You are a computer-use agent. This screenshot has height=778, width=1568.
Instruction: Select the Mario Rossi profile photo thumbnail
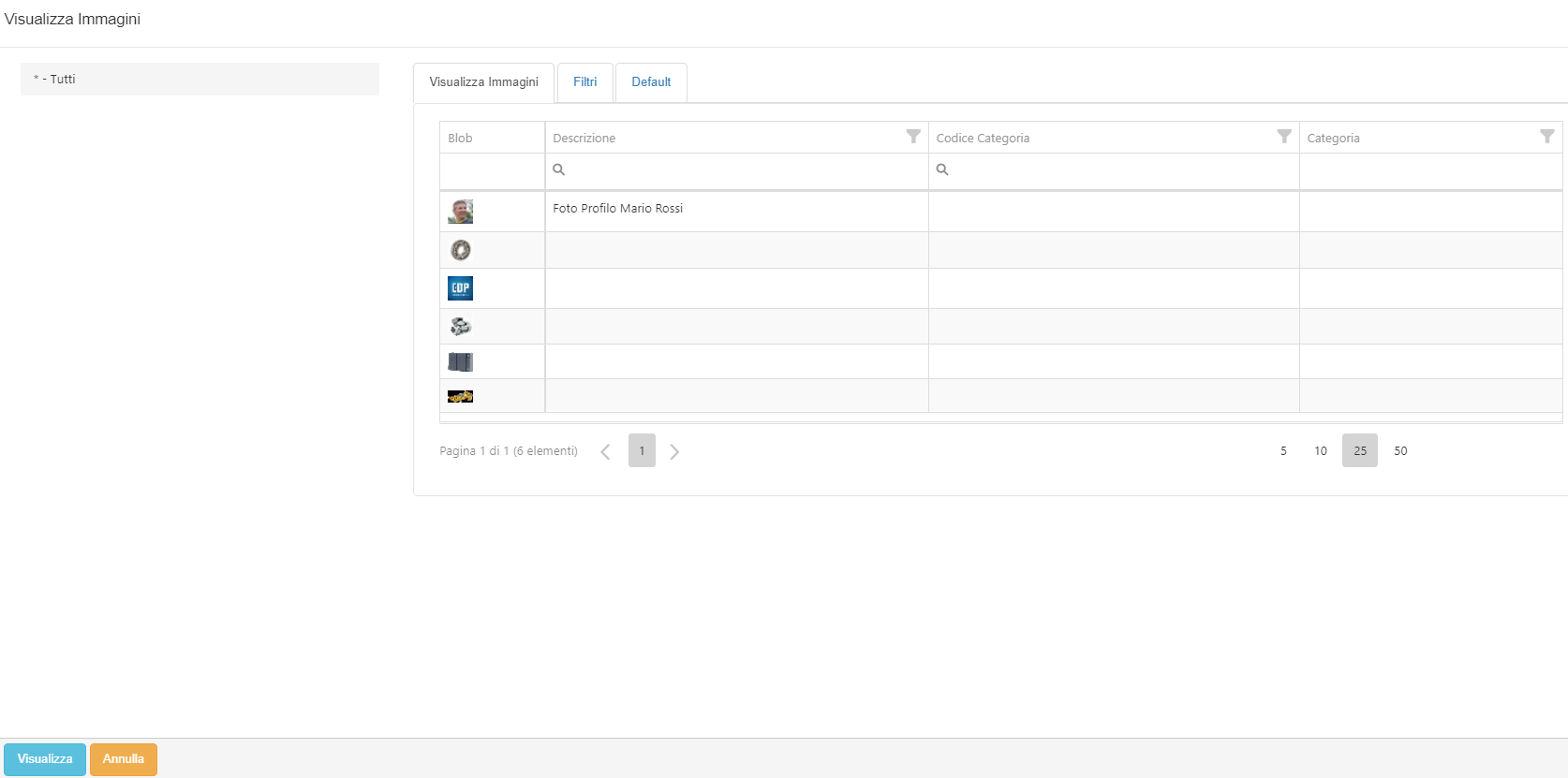coord(460,212)
